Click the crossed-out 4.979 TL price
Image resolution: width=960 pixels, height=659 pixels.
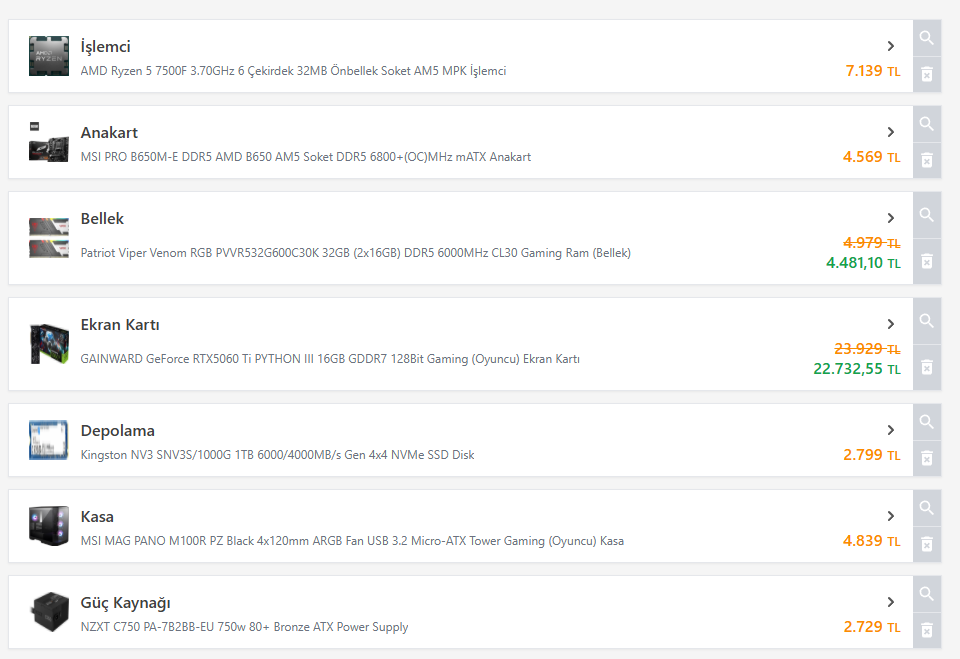872,243
